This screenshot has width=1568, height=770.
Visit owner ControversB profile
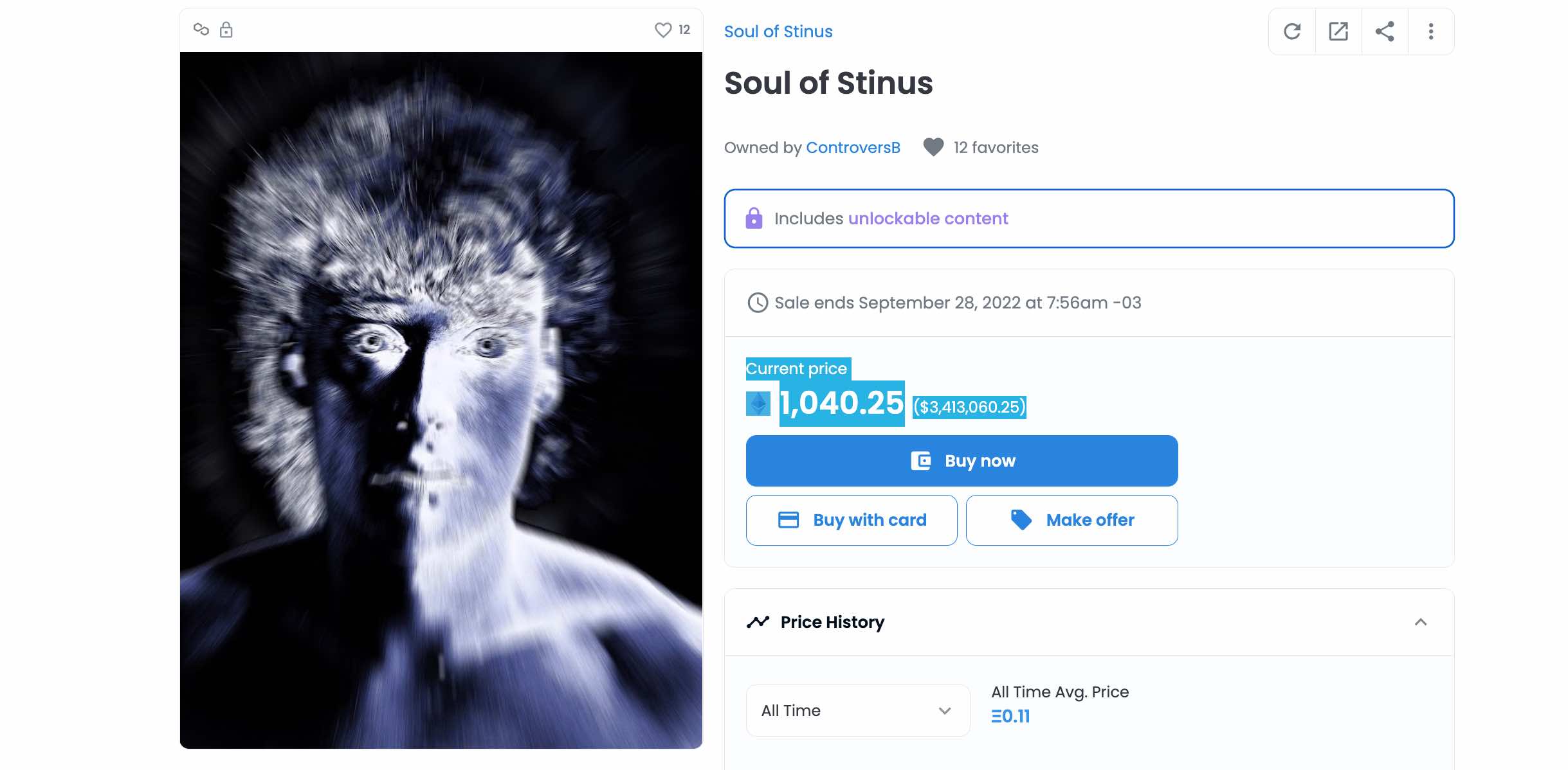(x=853, y=148)
